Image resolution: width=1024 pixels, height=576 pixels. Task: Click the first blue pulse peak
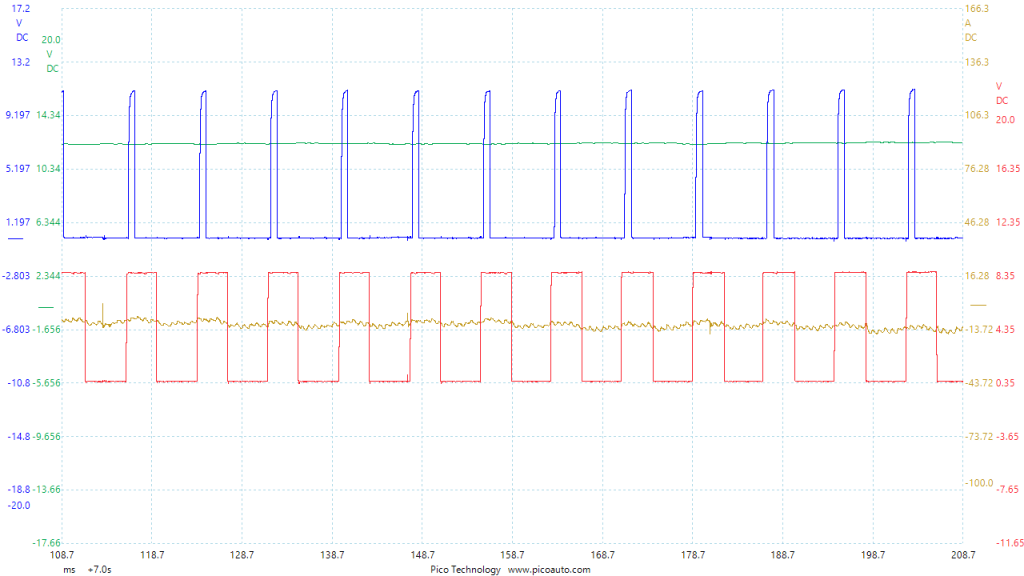[132, 92]
